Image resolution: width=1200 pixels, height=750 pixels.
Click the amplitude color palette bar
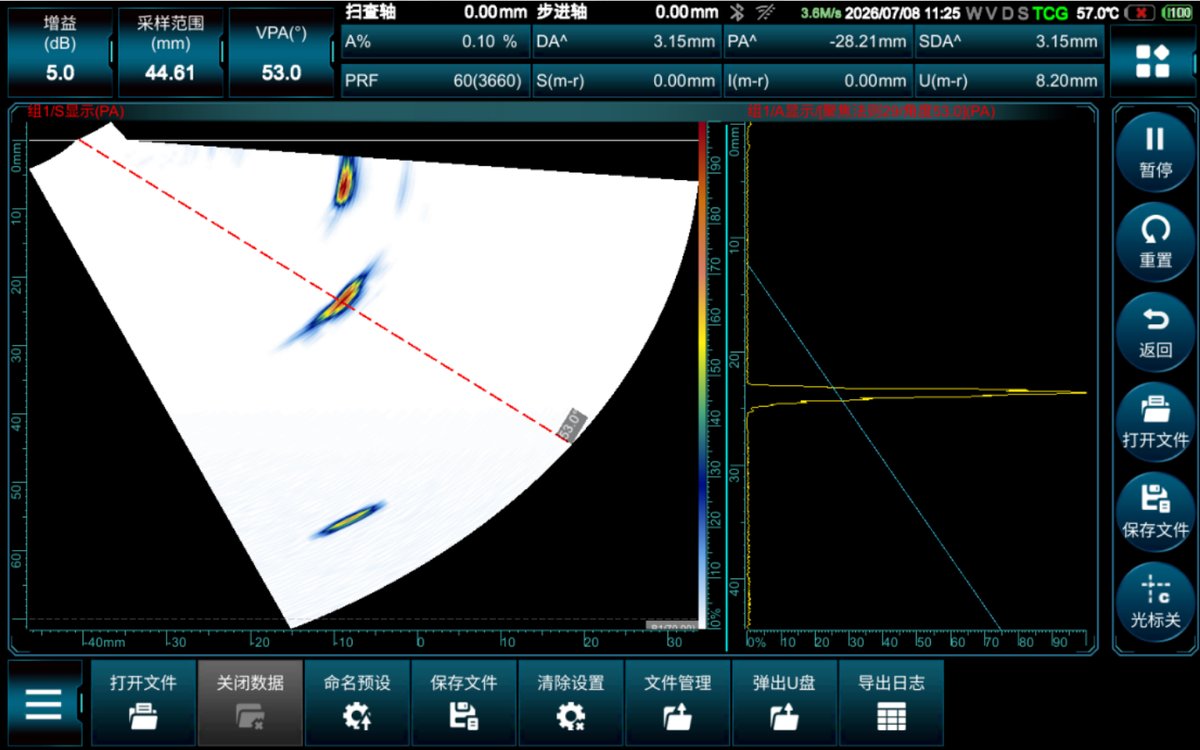tap(701, 375)
